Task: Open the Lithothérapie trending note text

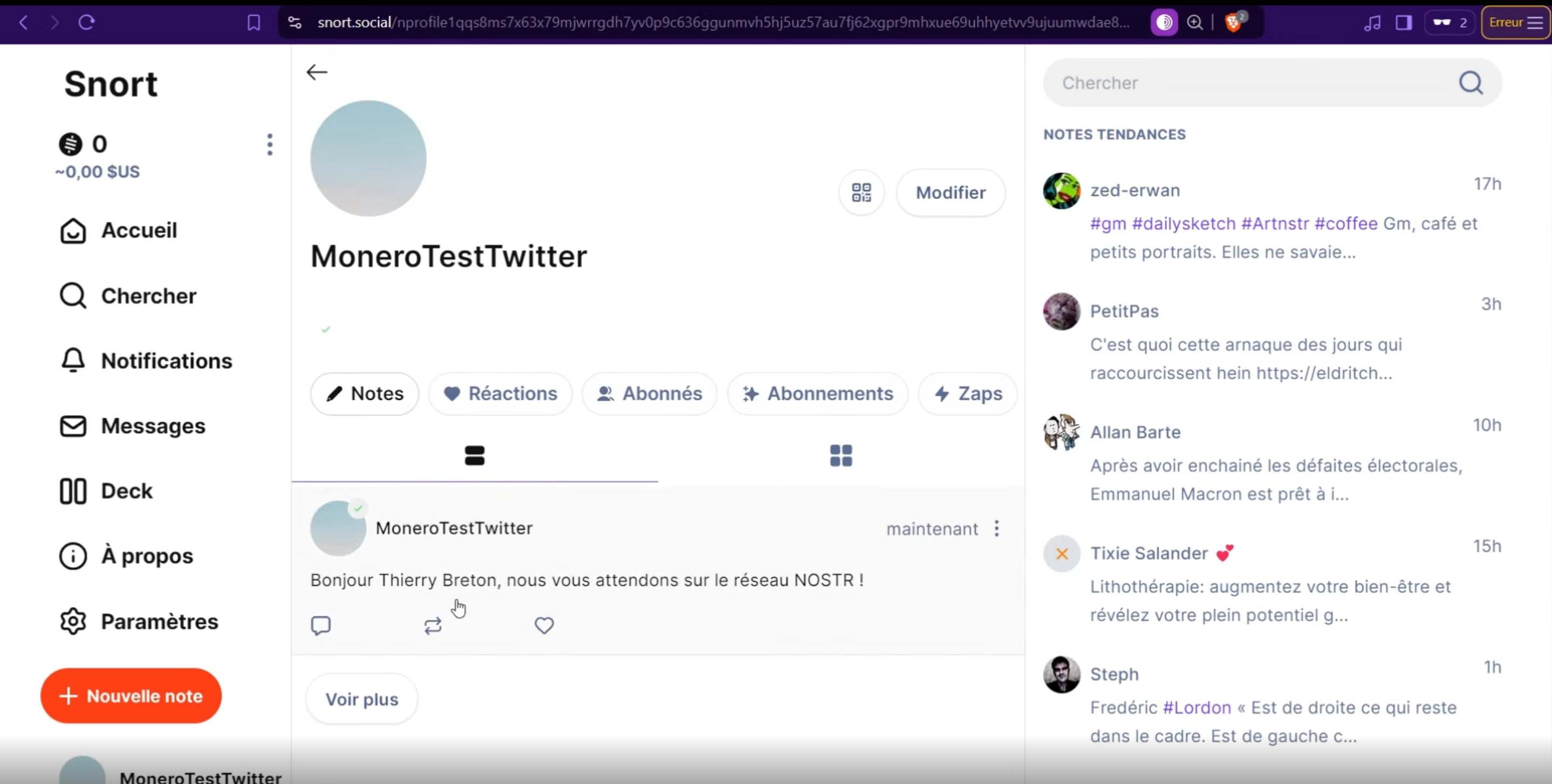Action: pyautogui.click(x=1270, y=601)
